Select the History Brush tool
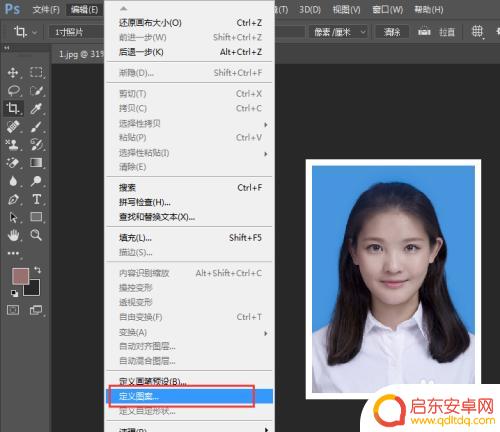Screen dimensions: 500x432 click(x=36, y=145)
